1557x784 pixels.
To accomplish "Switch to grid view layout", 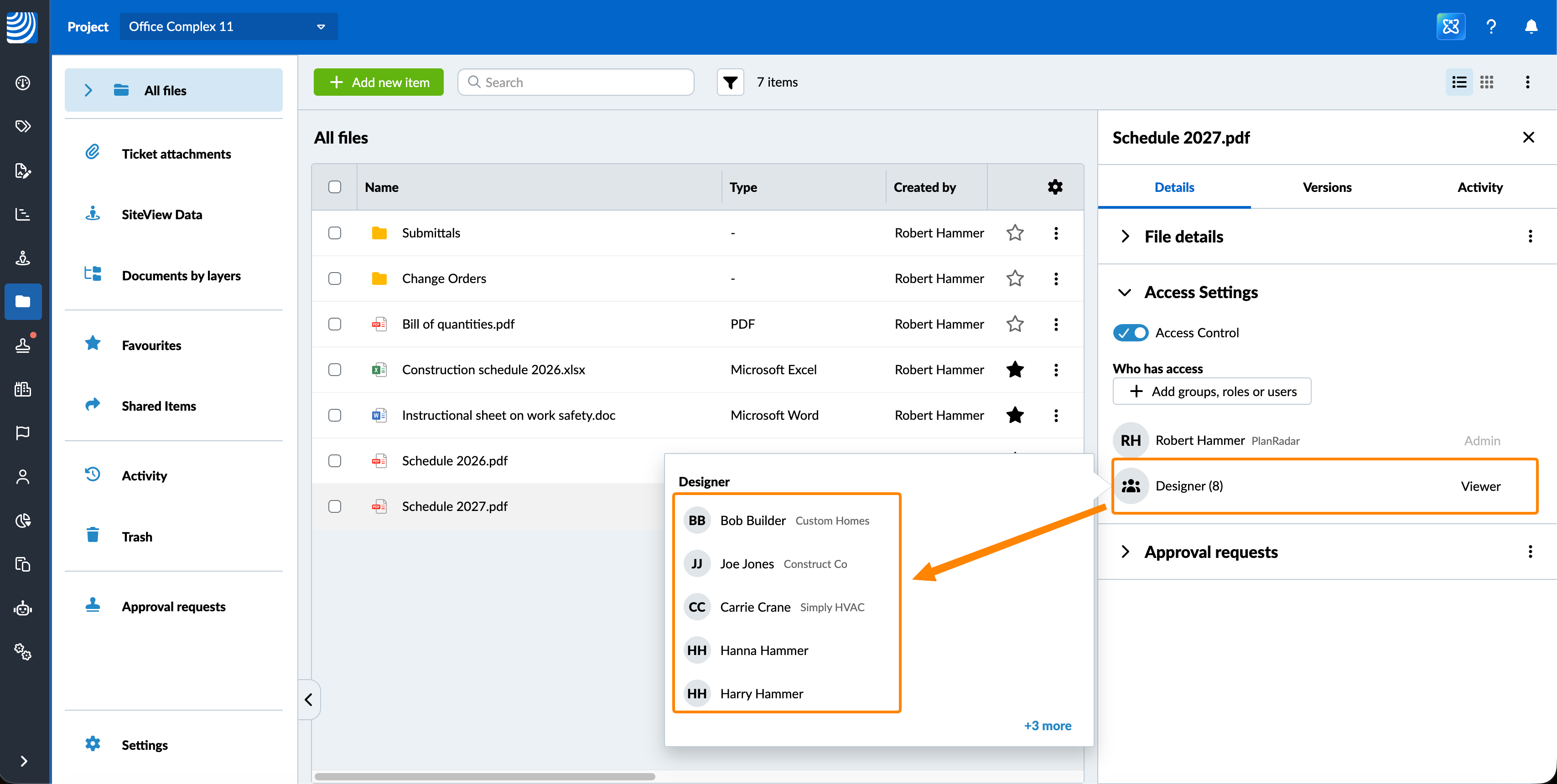I will 1487,82.
